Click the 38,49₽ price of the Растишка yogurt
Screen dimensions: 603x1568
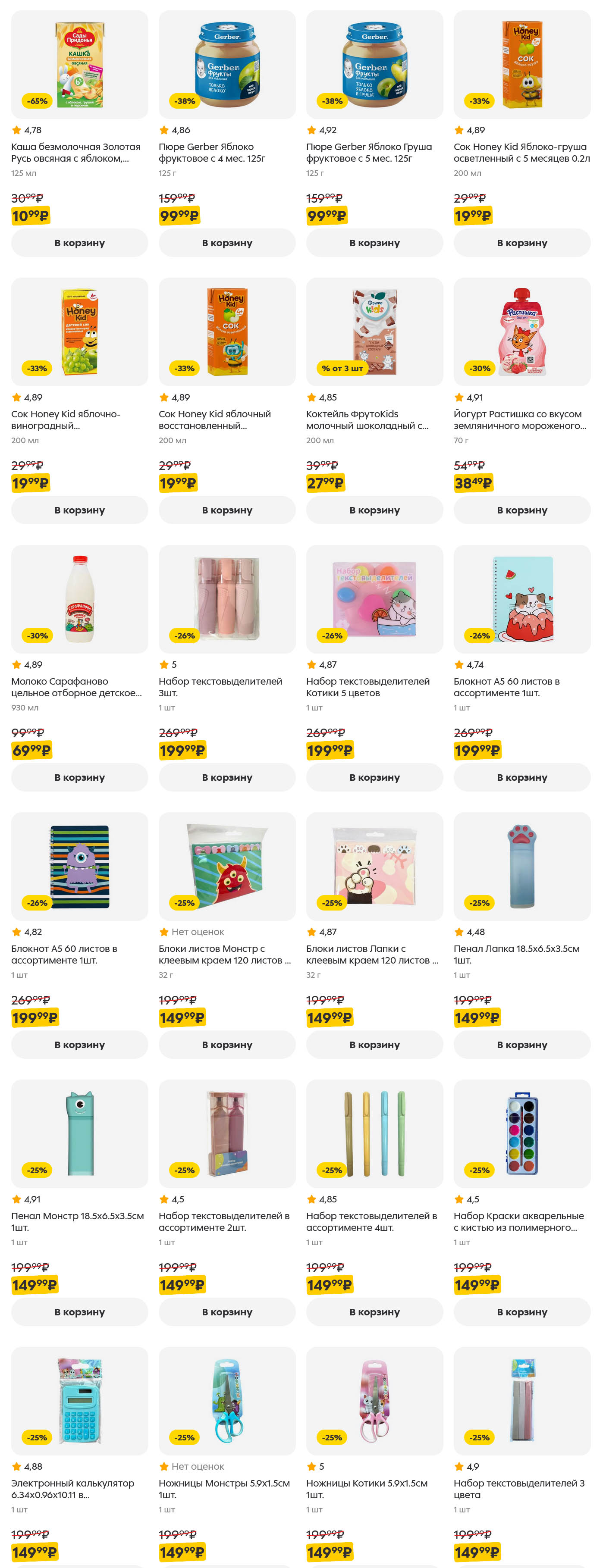tap(473, 483)
